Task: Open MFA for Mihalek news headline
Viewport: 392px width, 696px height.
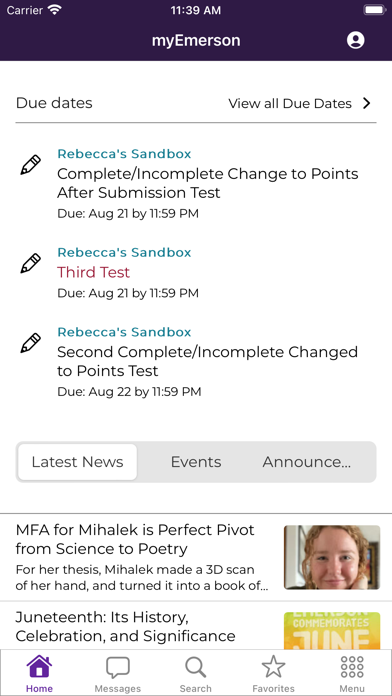Action: tap(135, 539)
